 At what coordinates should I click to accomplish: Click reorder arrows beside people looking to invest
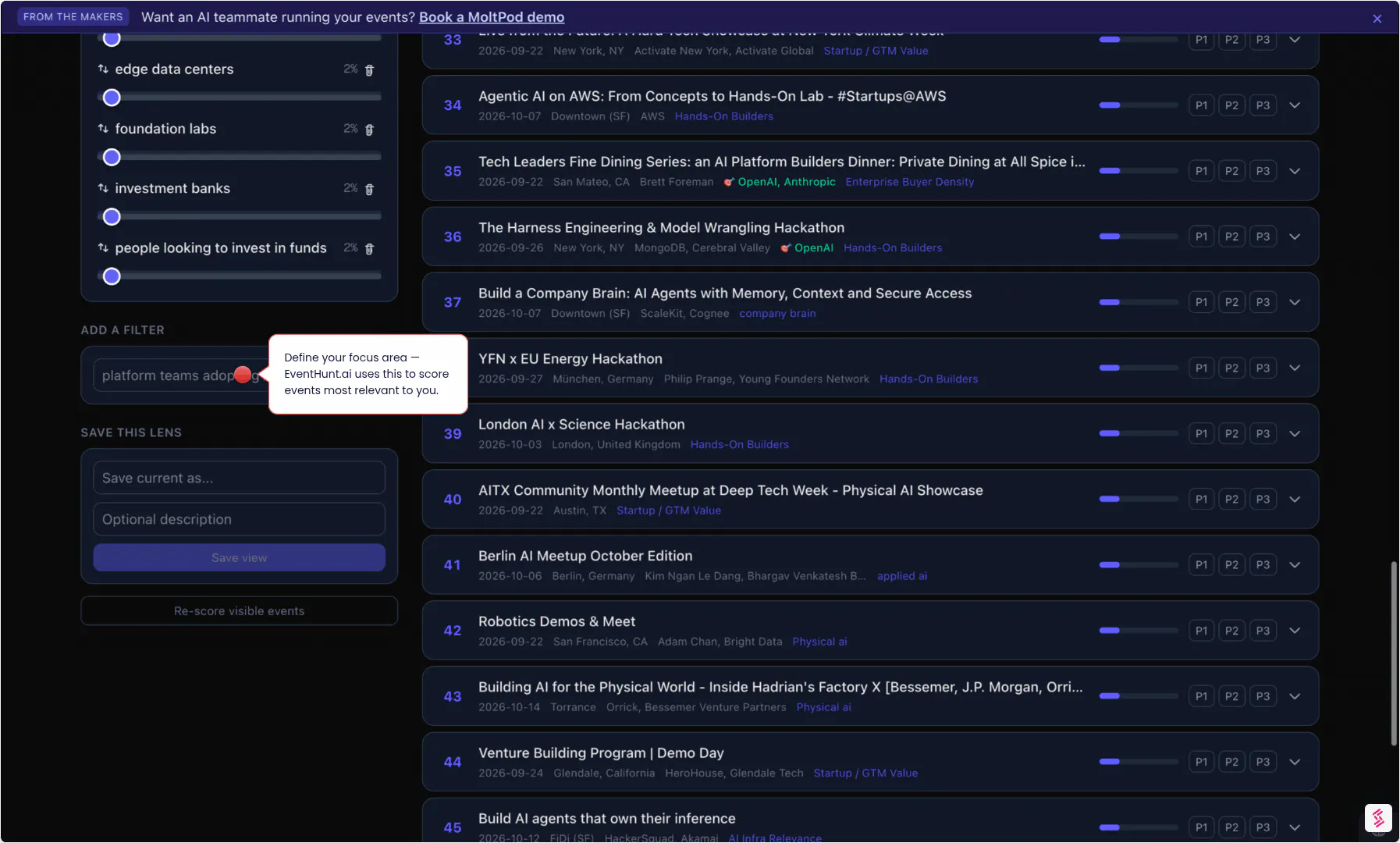click(x=103, y=247)
